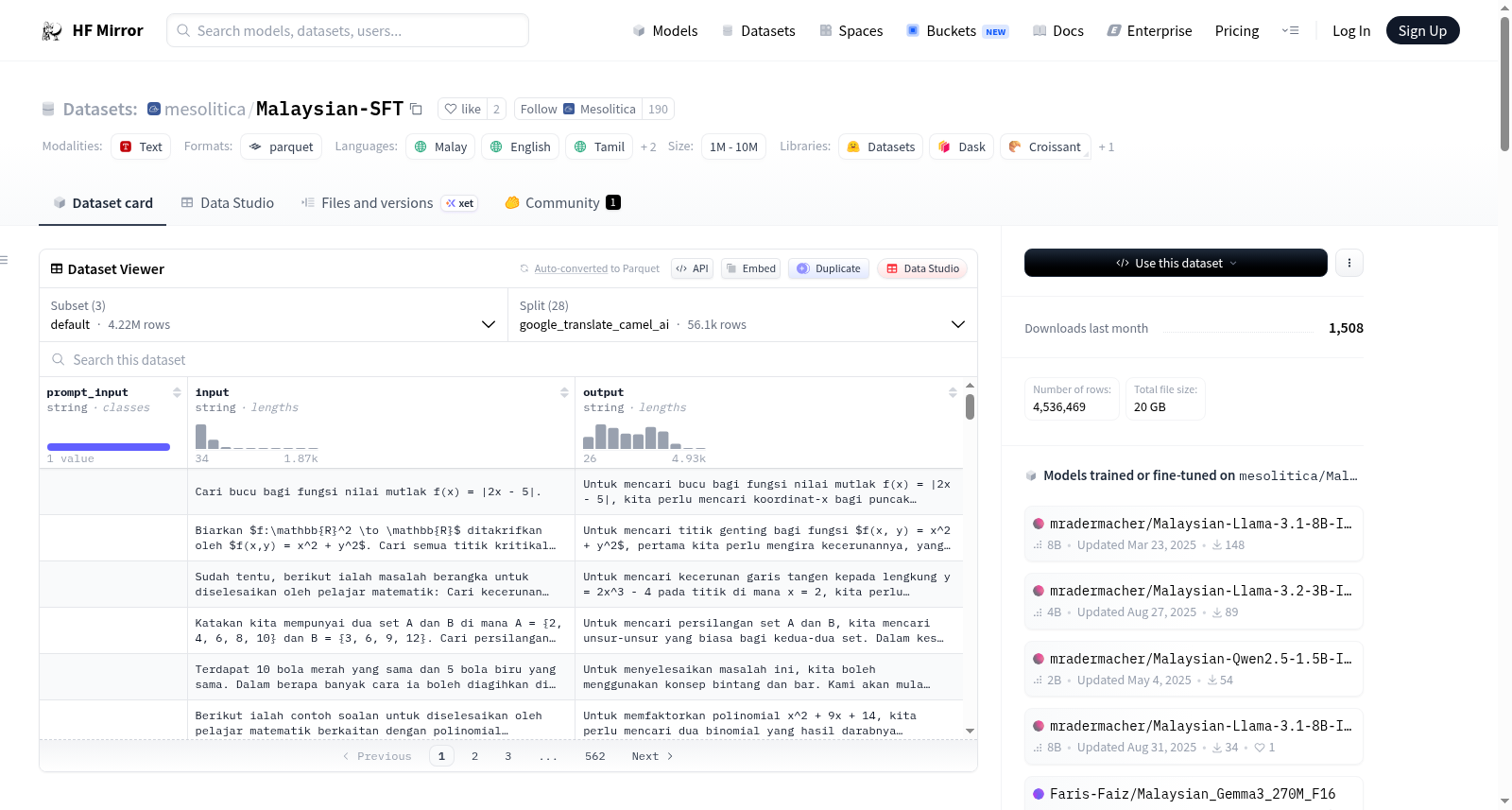Click Log In
Image resolution: width=1512 pixels, height=810 pixels.
(x=1351, y=30)
